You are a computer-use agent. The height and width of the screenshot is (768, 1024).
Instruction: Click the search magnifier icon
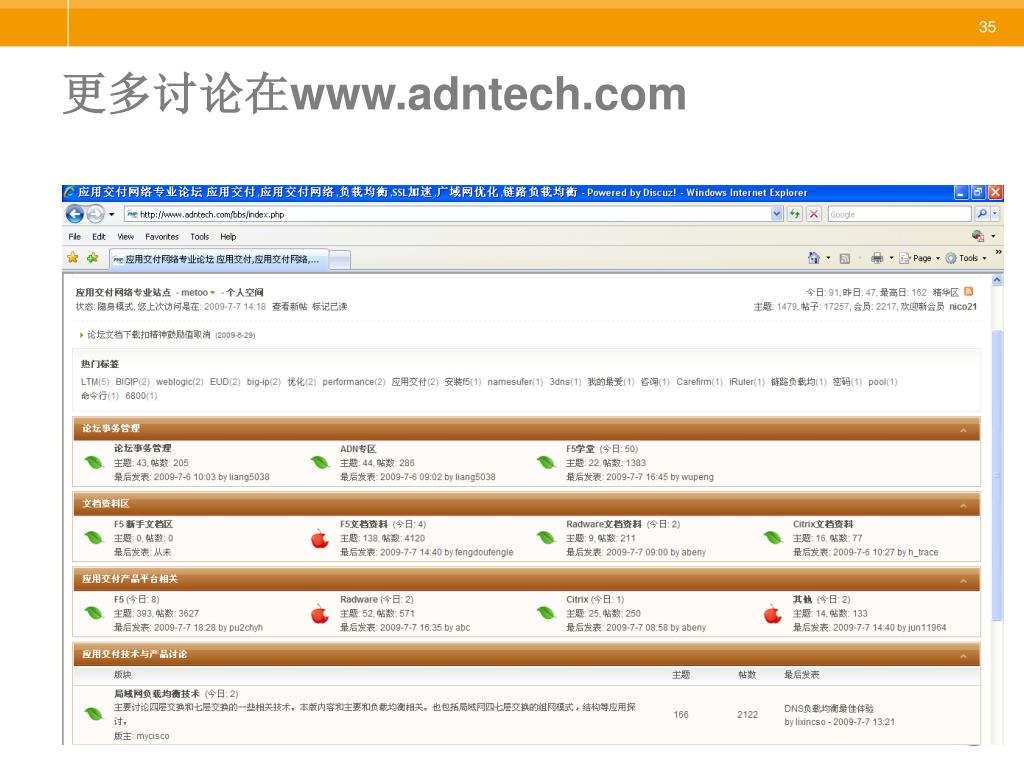click(982, 214)
